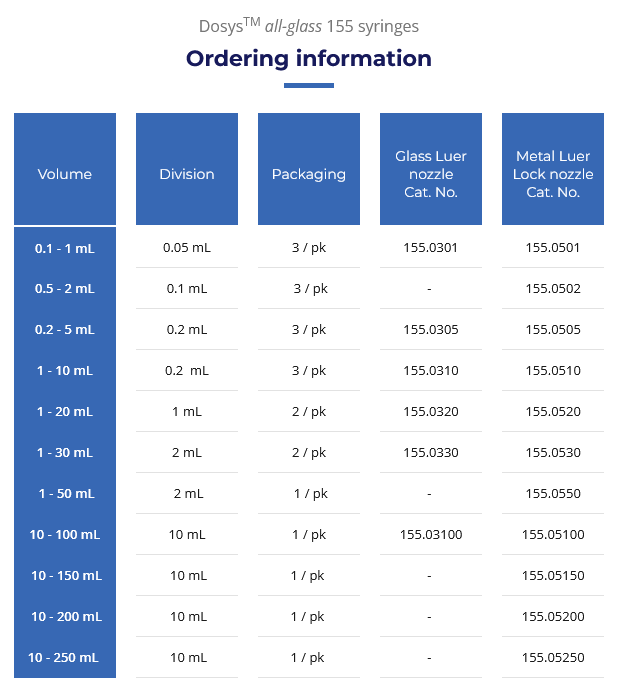The image size is (629, 689).
Task: Click the Division column header
Action: tap(187, 174)
